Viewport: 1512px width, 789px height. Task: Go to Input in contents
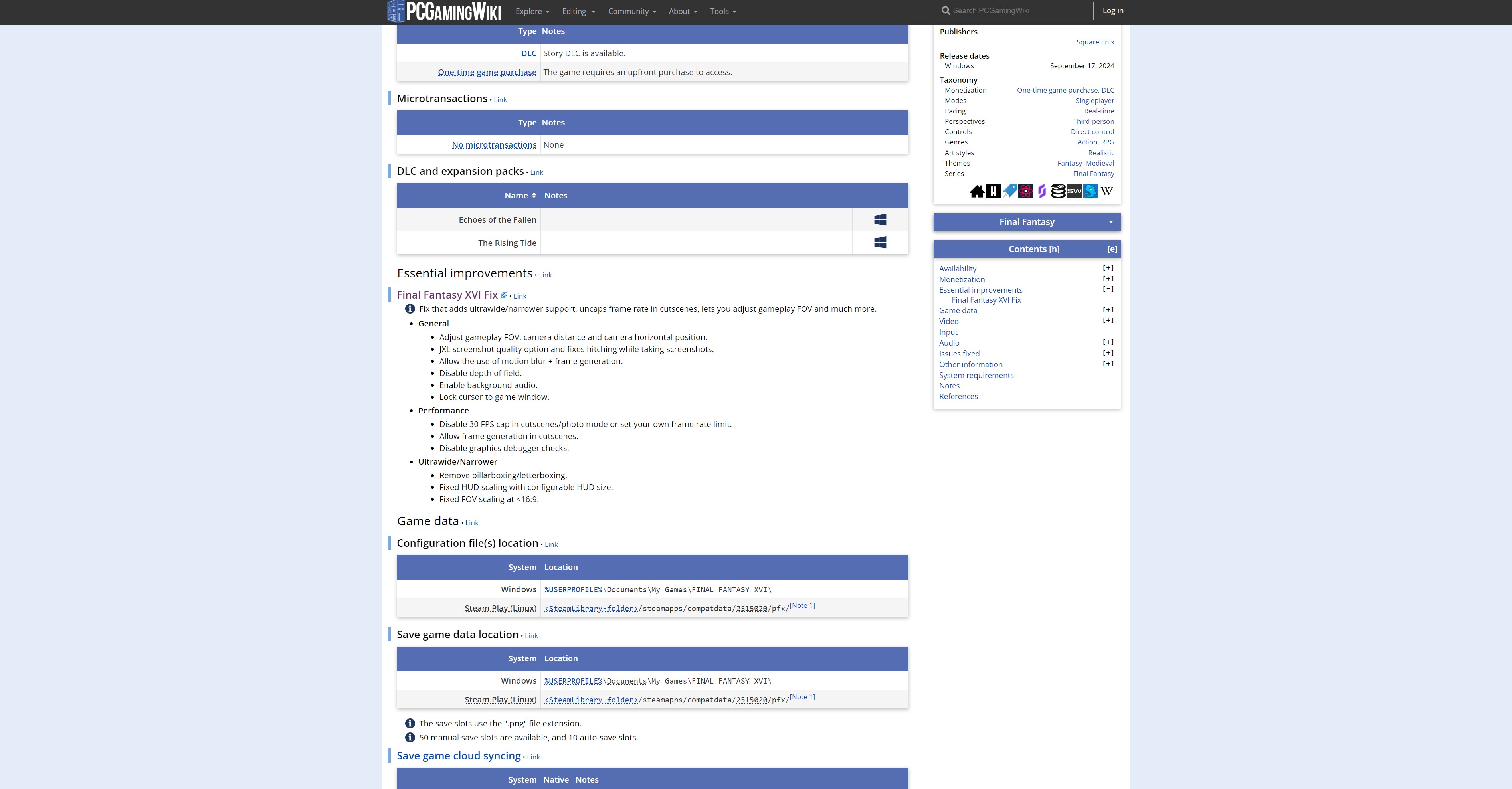(x=948, y=332)
